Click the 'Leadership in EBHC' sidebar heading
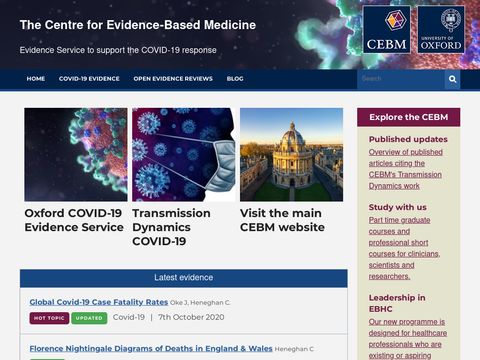This screenshot has width=480, height=360. (397, 303)
